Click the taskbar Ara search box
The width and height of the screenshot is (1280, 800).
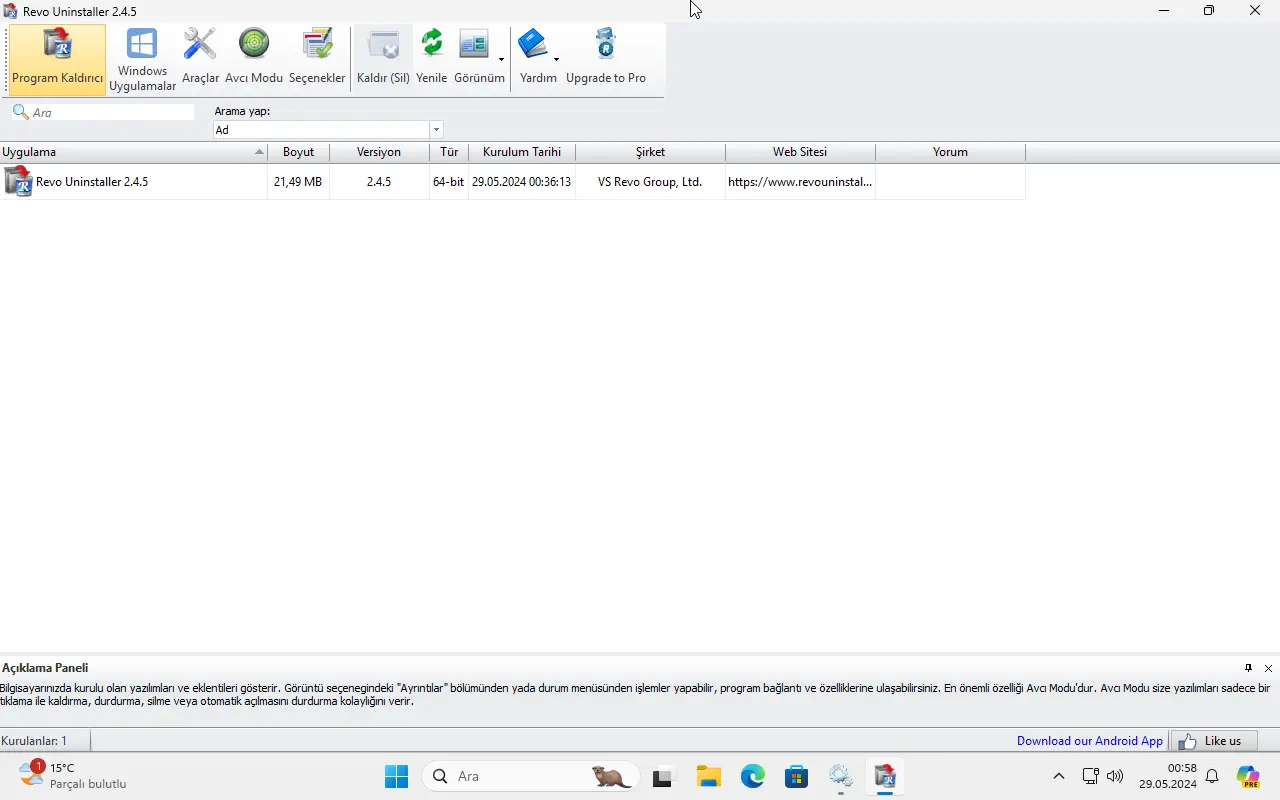(x=530, y=776)
